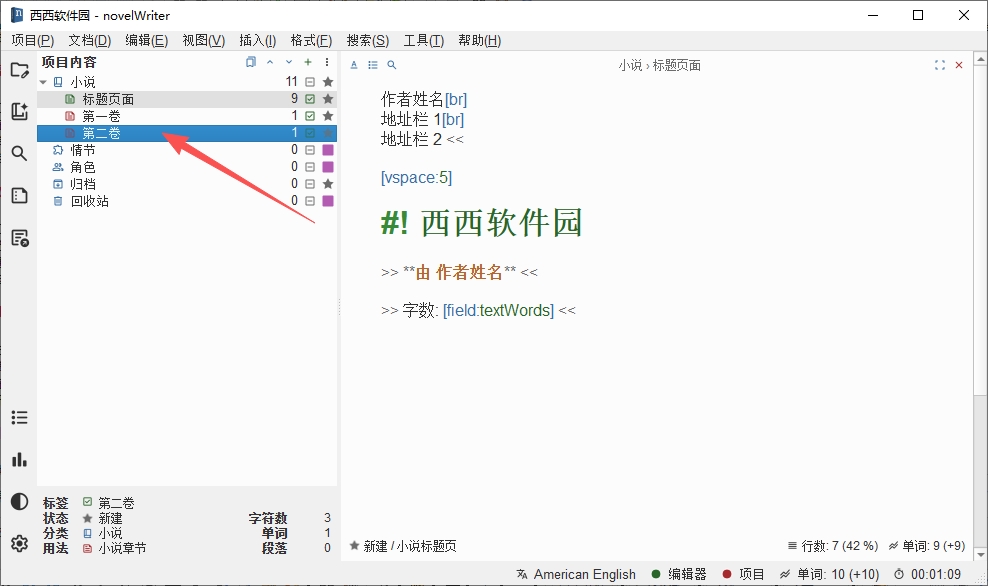Open the project tree more options menu

pyautogui.click(x=326, y=62)
